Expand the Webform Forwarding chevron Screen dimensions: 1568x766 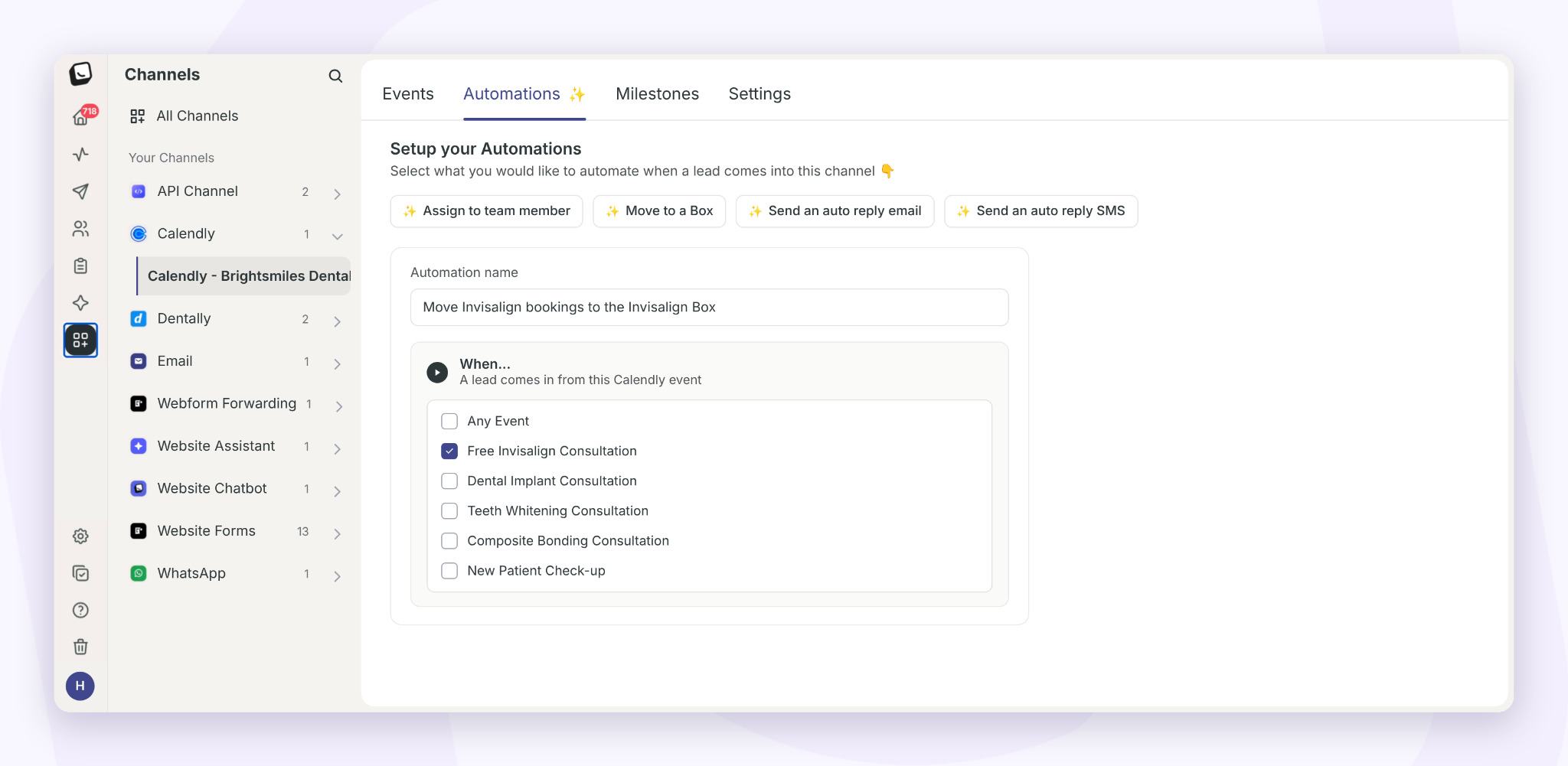coord(338,406)
